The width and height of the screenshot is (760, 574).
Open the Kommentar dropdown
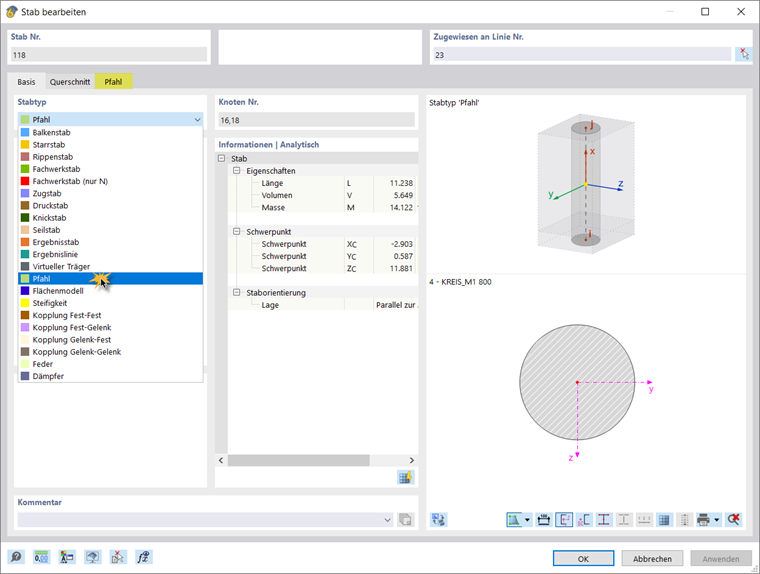coord(387,520)
